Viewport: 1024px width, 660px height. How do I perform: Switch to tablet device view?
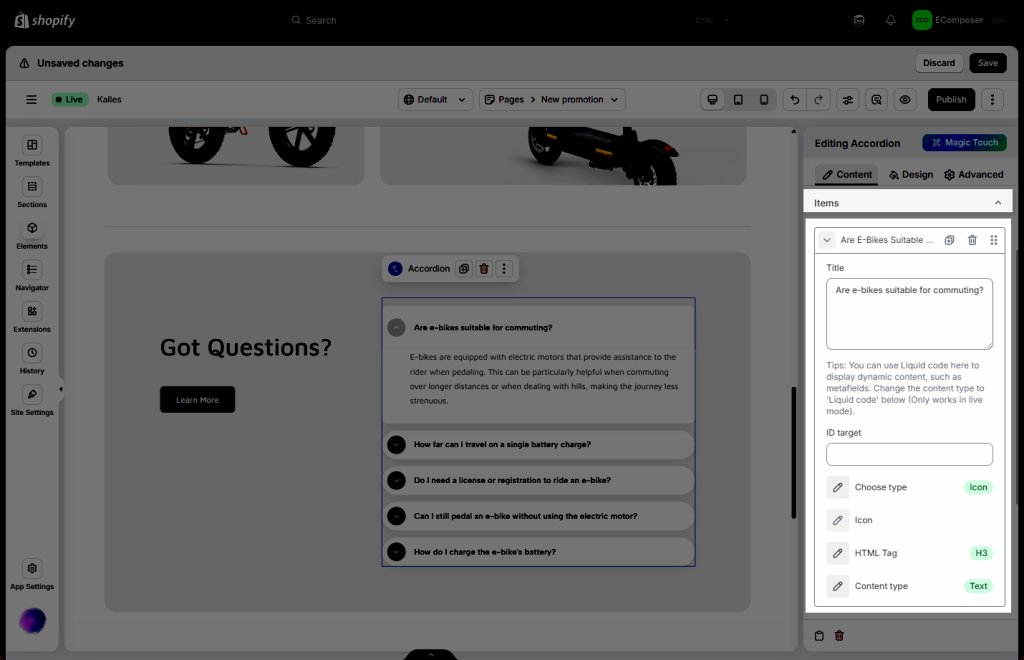pyautogui.click(x=738, y=100)
